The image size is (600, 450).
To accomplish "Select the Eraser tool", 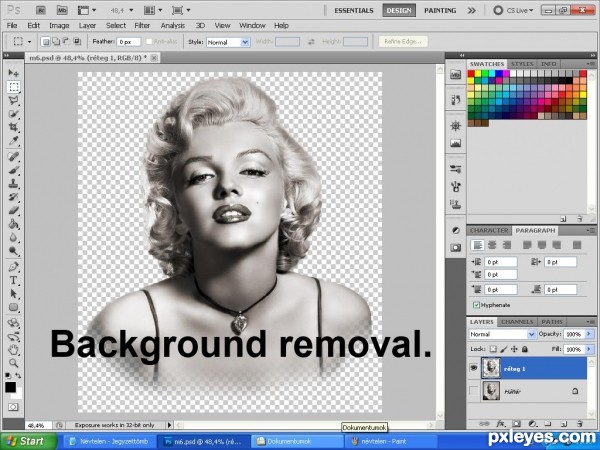I will 13,210.
